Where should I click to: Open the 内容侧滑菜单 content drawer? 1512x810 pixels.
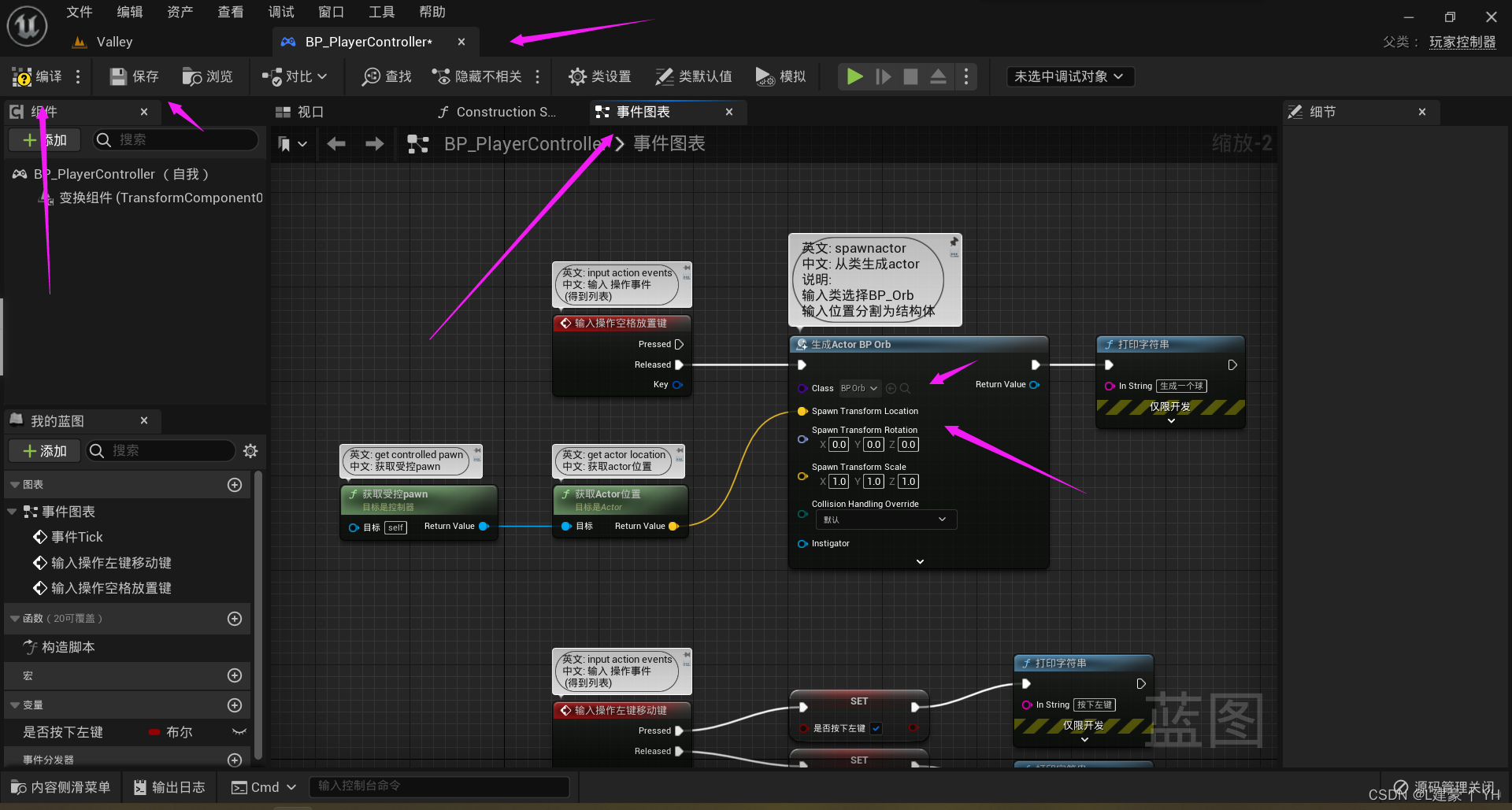point(61,787)
